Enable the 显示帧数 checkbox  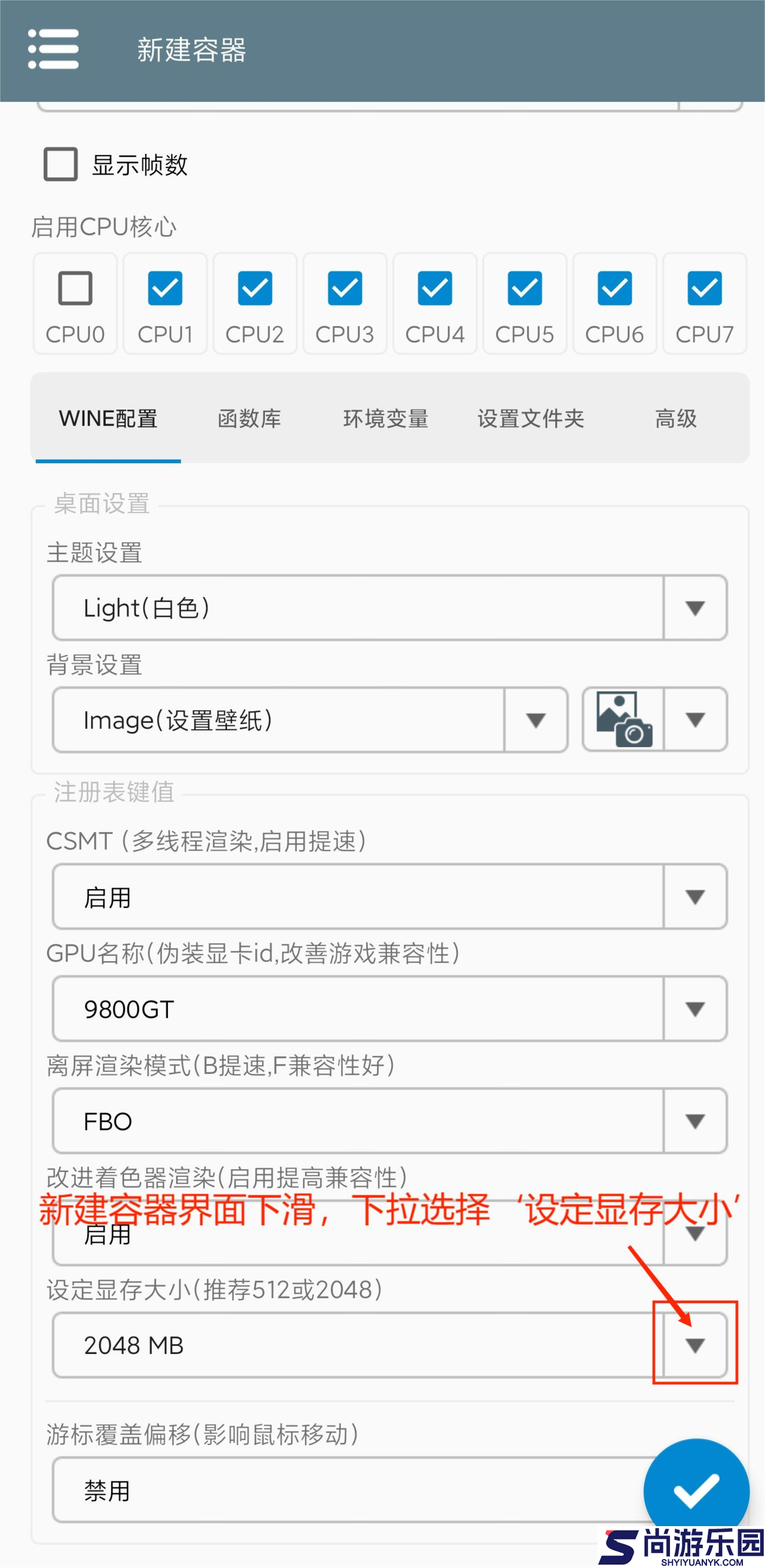61,164
